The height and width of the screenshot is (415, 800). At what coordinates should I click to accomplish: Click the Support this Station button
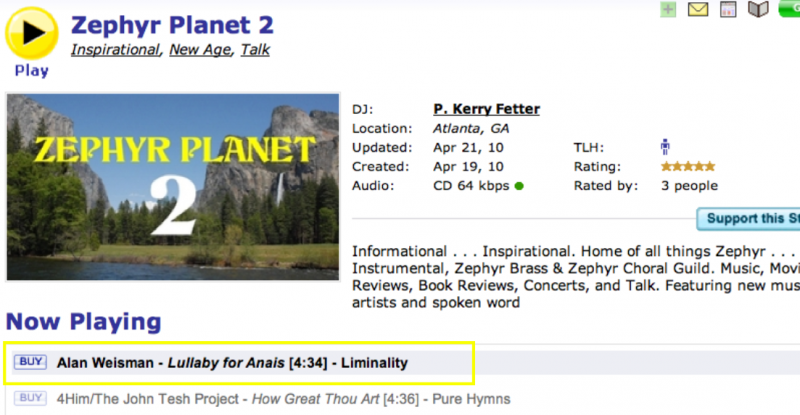[750, 219]
